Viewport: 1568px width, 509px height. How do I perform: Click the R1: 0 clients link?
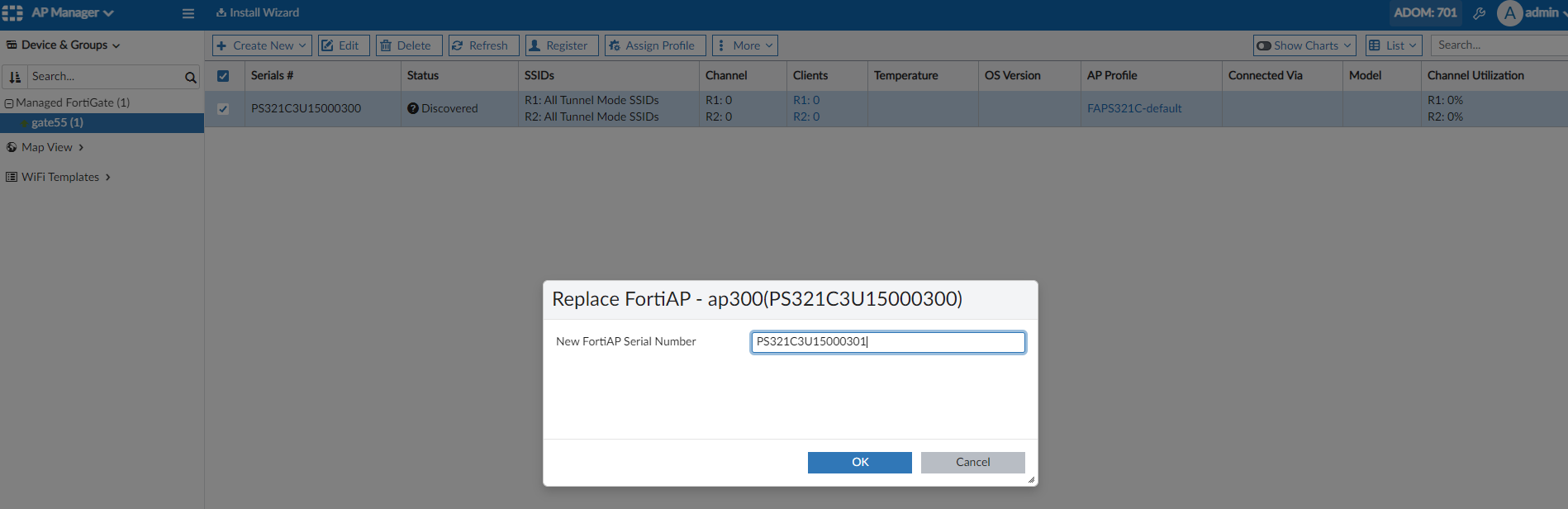(x=806, y=100)
